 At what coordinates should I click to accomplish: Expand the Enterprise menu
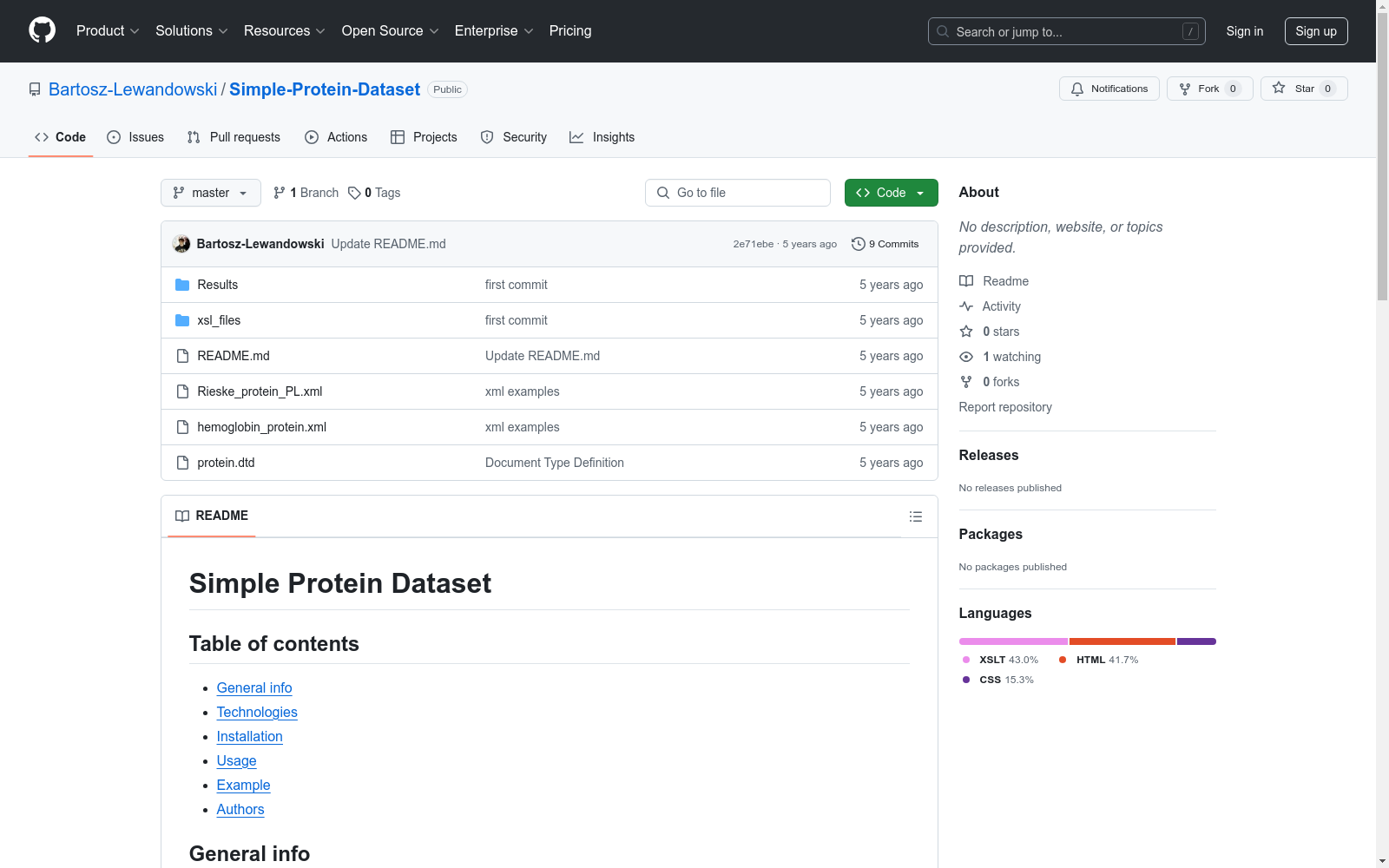(494, 30)
